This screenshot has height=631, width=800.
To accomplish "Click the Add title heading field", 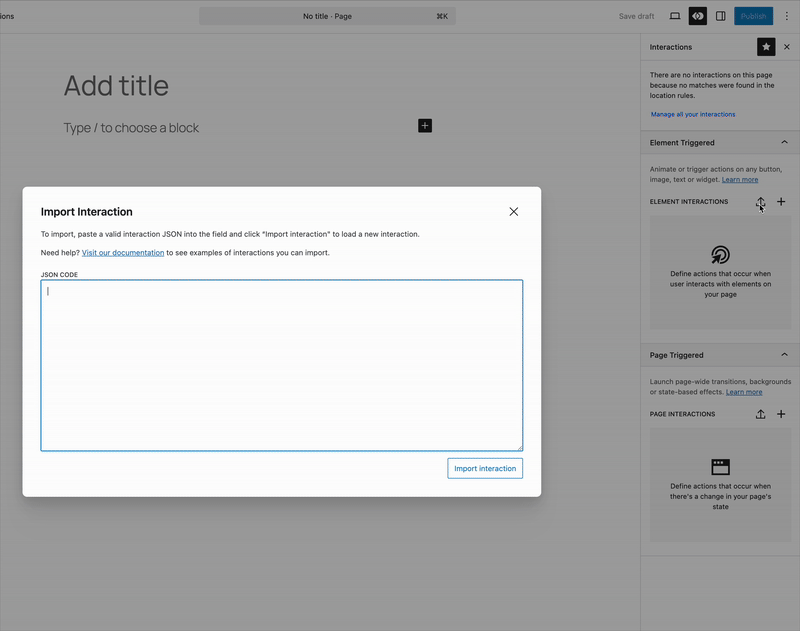I will point(116,86).
